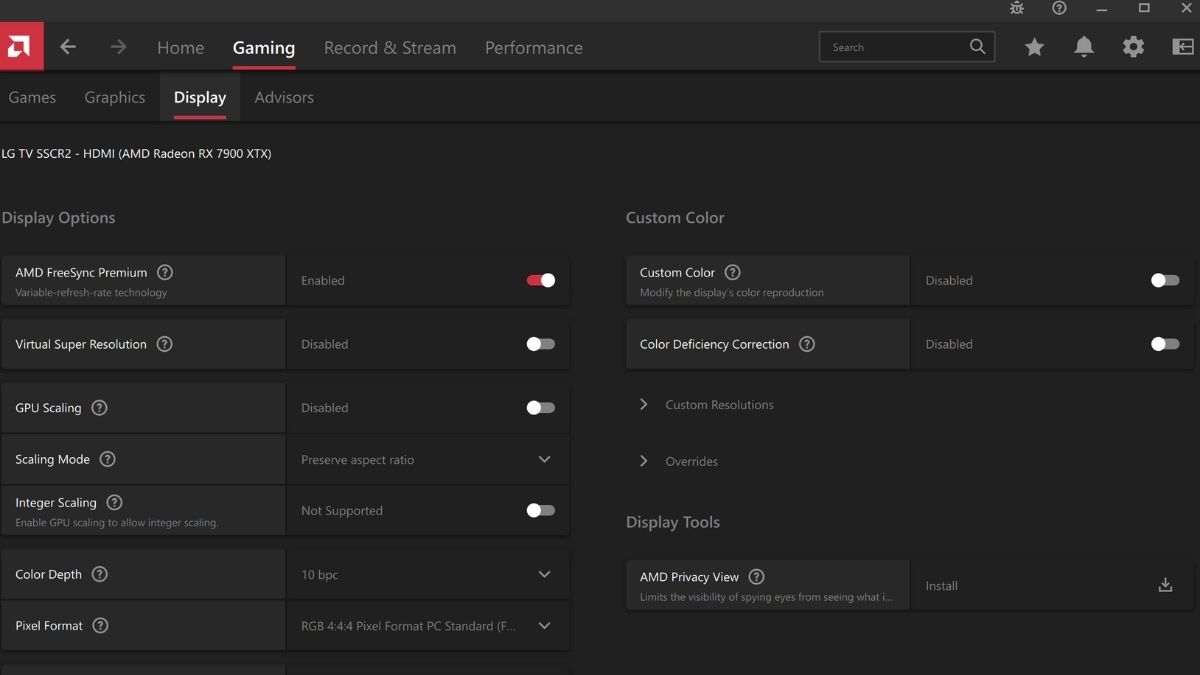The height and width of the screenshot is (675, 1200).
Task: Select the LG TV SSCR2 HDMI display label
Action: tap(136, 154)
